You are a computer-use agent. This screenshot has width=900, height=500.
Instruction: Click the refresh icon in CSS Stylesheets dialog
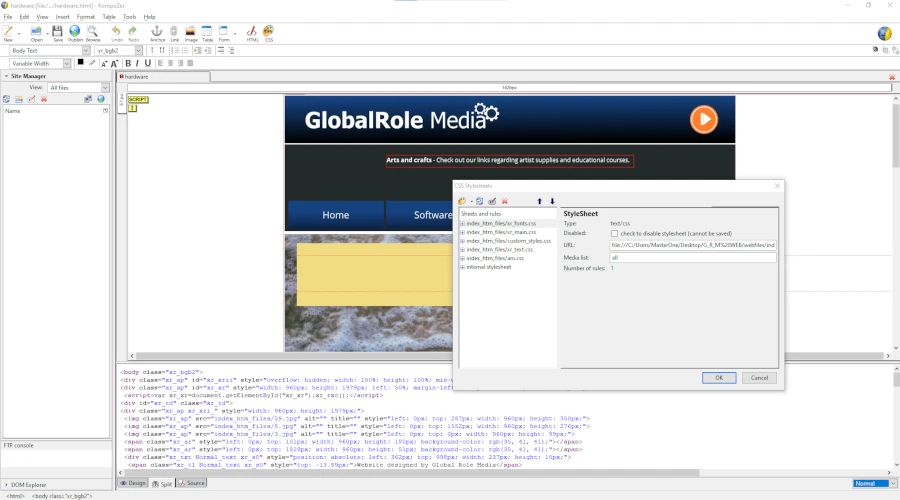tap(479, 201)
